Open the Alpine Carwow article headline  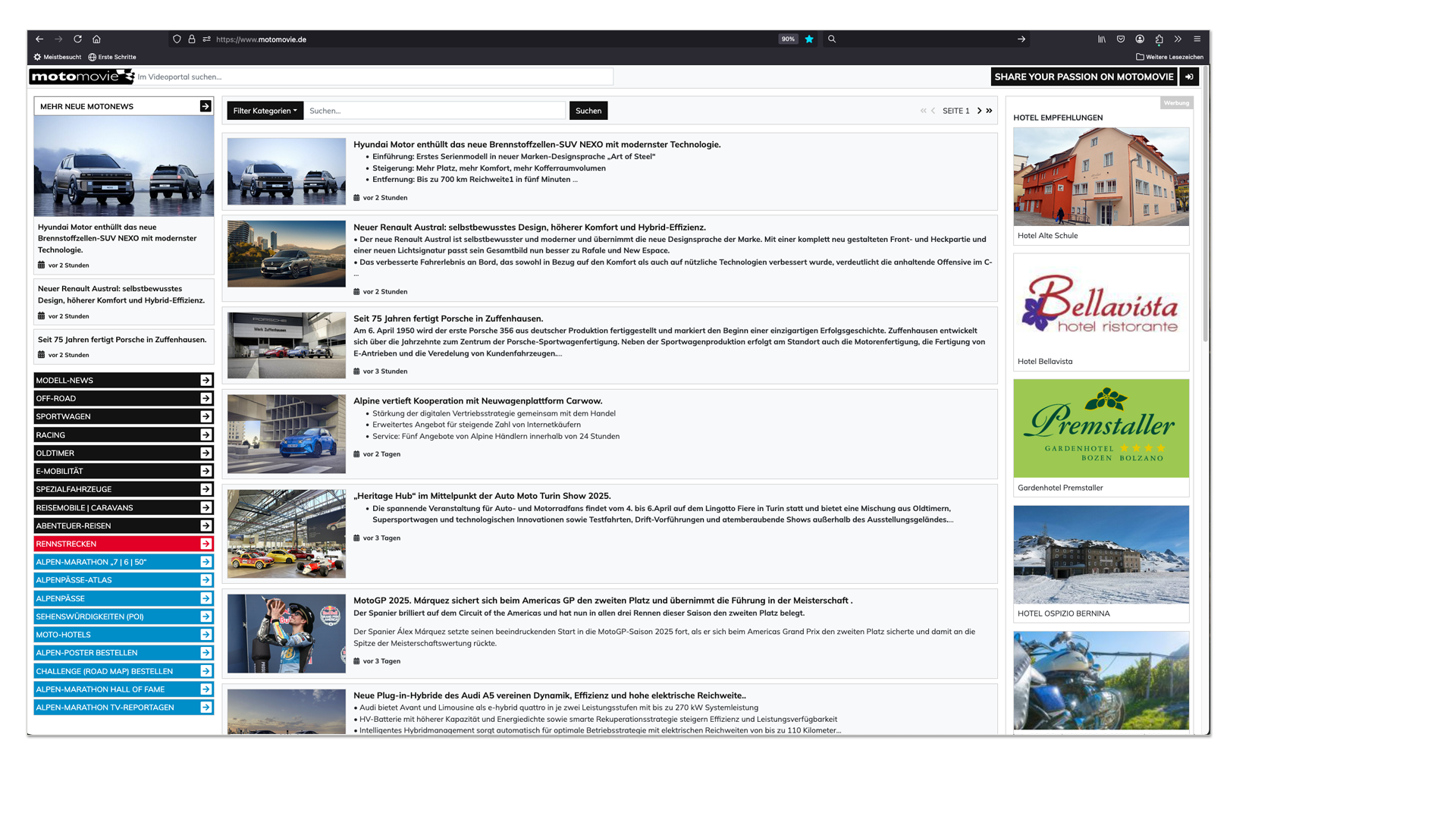pyautogui.click(x=478, y=400)
